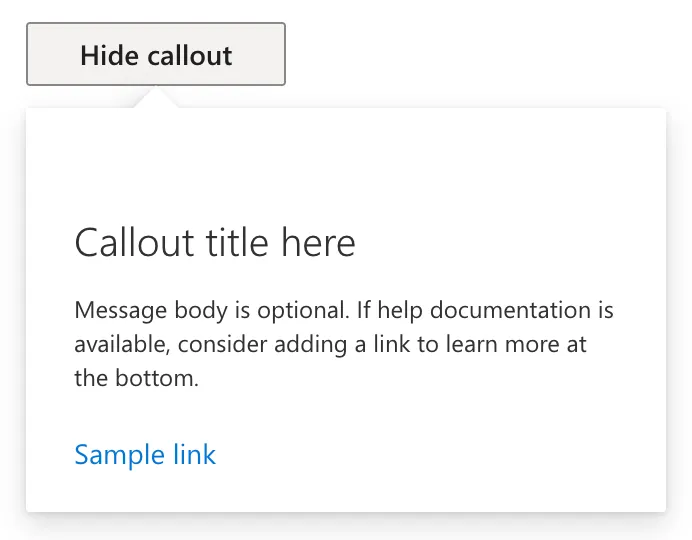Screen dimensions: 692x540
Task: Click the empty space below Sample link
Action: [345, 492]
